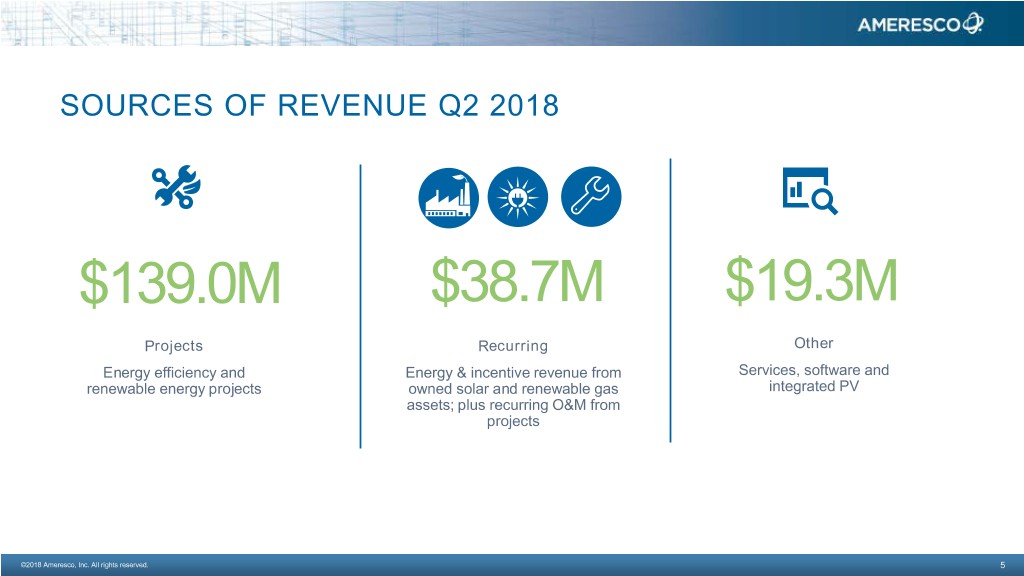The image size is (1024, 576).
Task: Click the chart with magnifier icon
Action: click(x=807, y=190)
